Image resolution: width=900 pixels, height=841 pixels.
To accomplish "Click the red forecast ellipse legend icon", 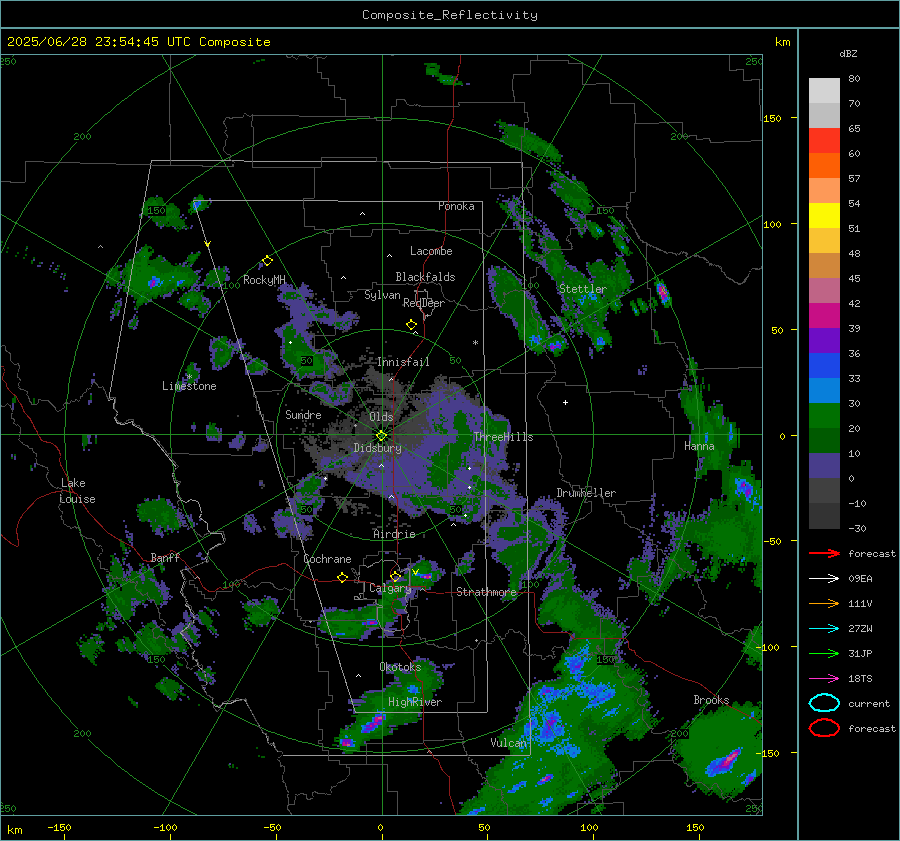I will (824, 728).
